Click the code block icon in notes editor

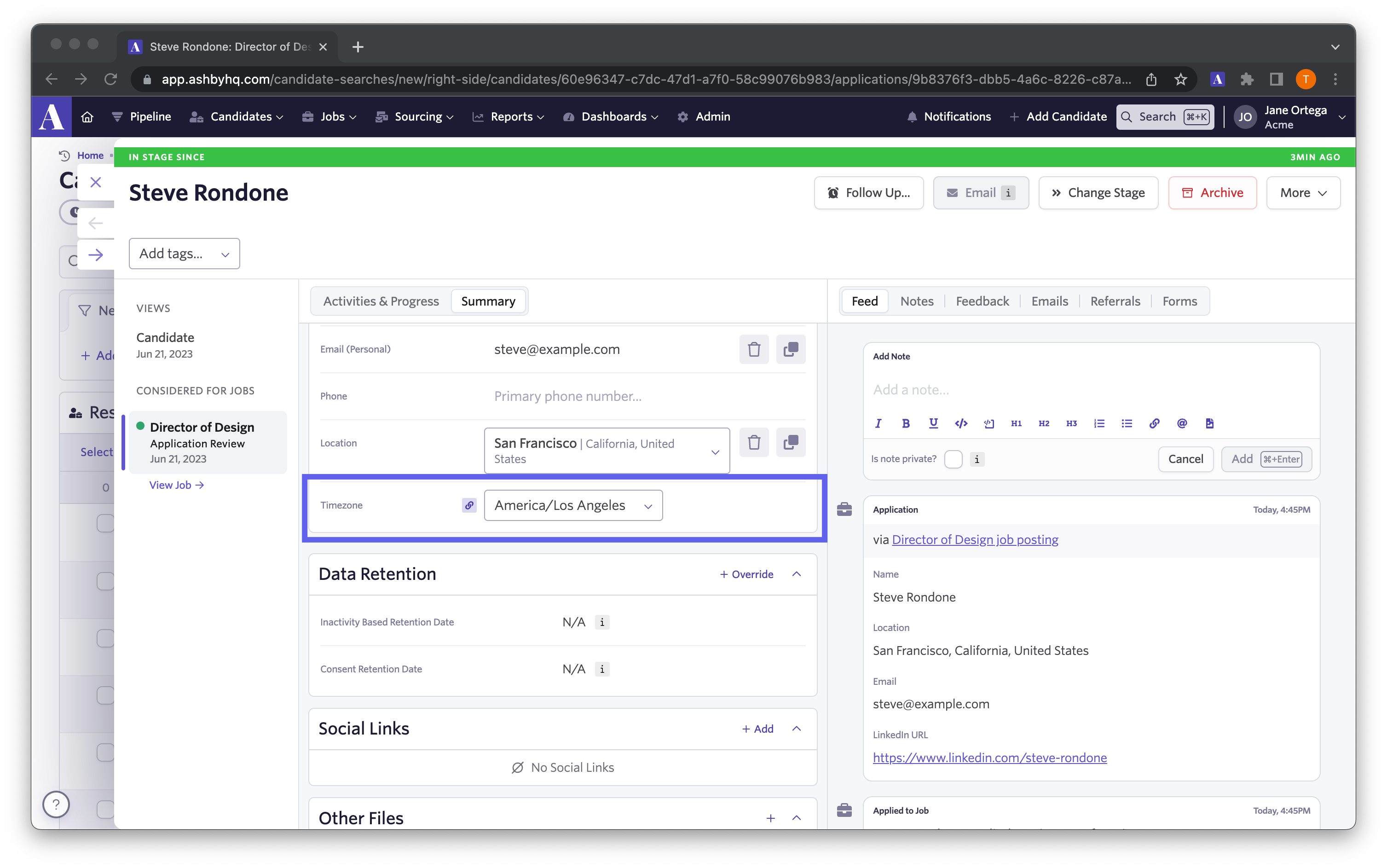tap(988, 423)
